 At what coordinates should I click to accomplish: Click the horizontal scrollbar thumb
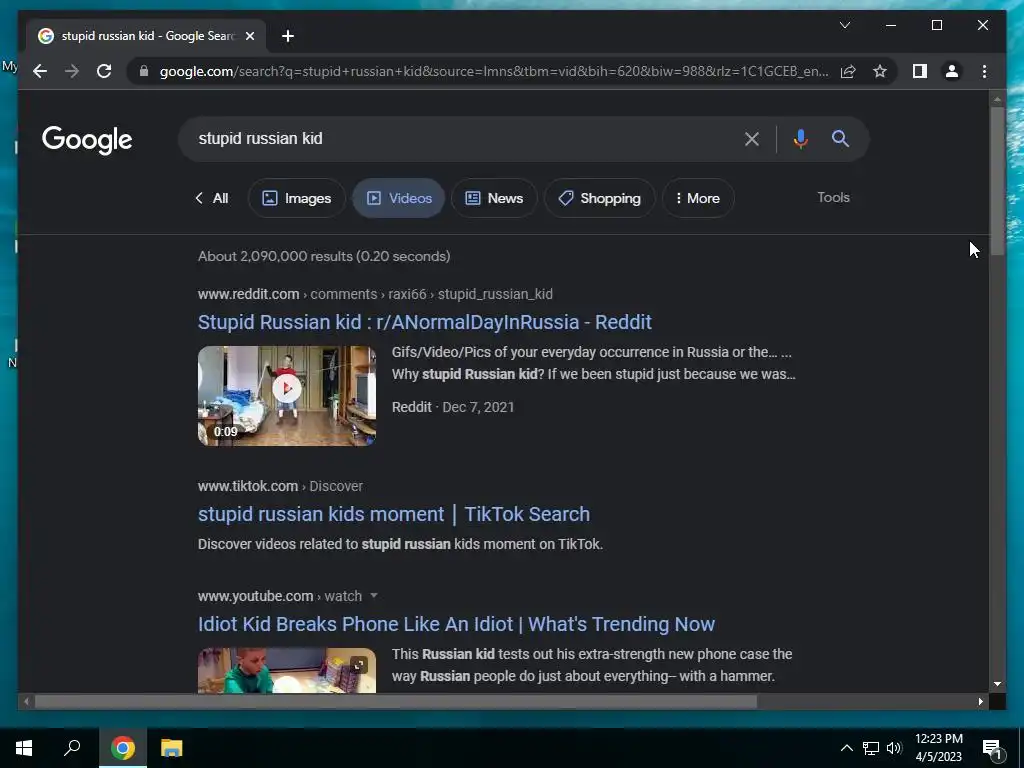coord(396,701)
